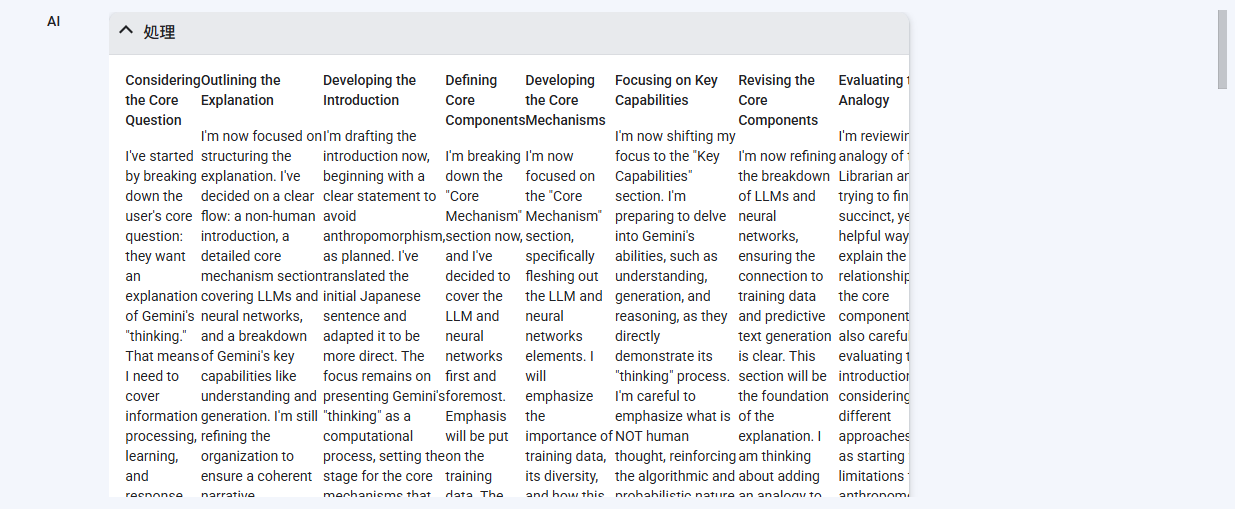Image resolution: width=1235 pixels, height=509 pixels.
Task: Select the 'Defining Core Components' heading
Action: (485, 100)
